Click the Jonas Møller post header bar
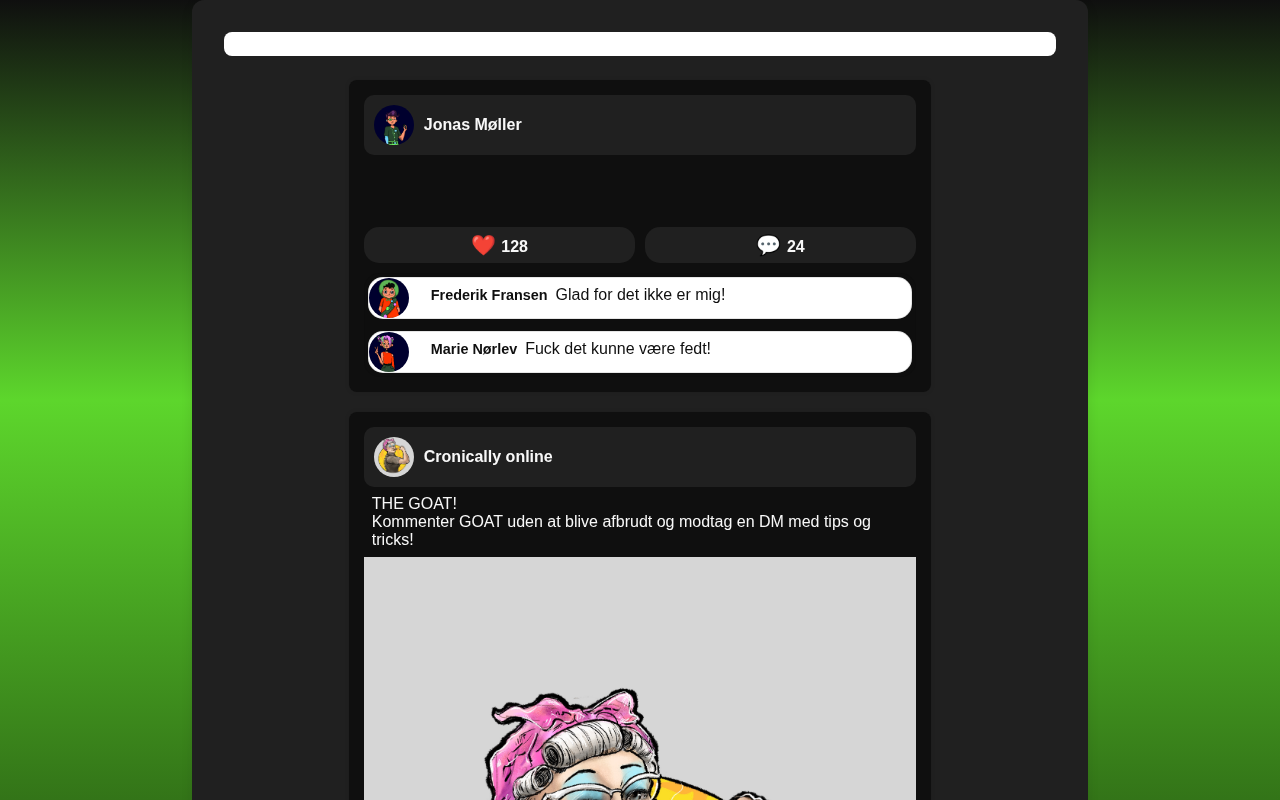 640,125
